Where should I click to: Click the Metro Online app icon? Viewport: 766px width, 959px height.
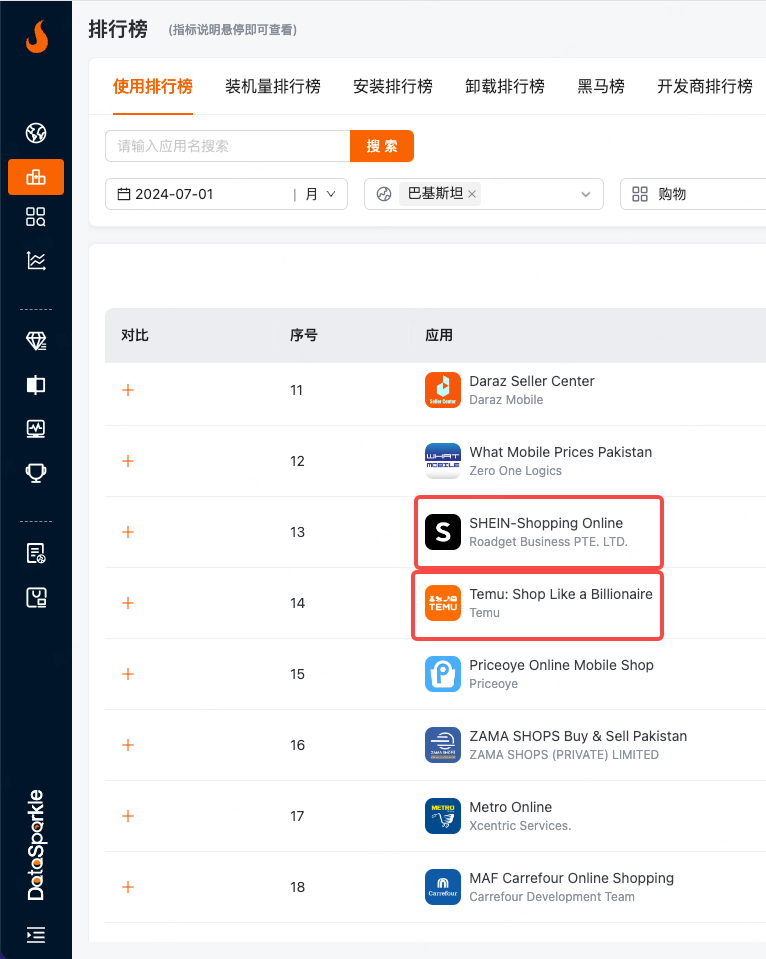click(443, 816)
